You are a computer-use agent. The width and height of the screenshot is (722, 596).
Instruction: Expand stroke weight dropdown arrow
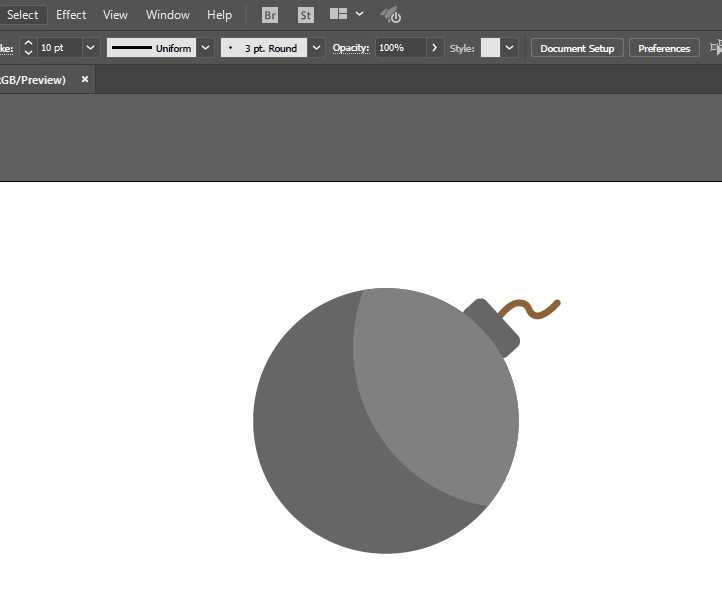pos(90,48)
